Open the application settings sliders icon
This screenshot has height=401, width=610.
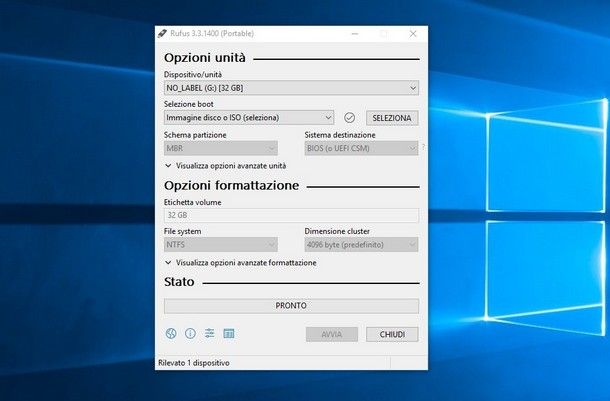[x=209, y=333]
